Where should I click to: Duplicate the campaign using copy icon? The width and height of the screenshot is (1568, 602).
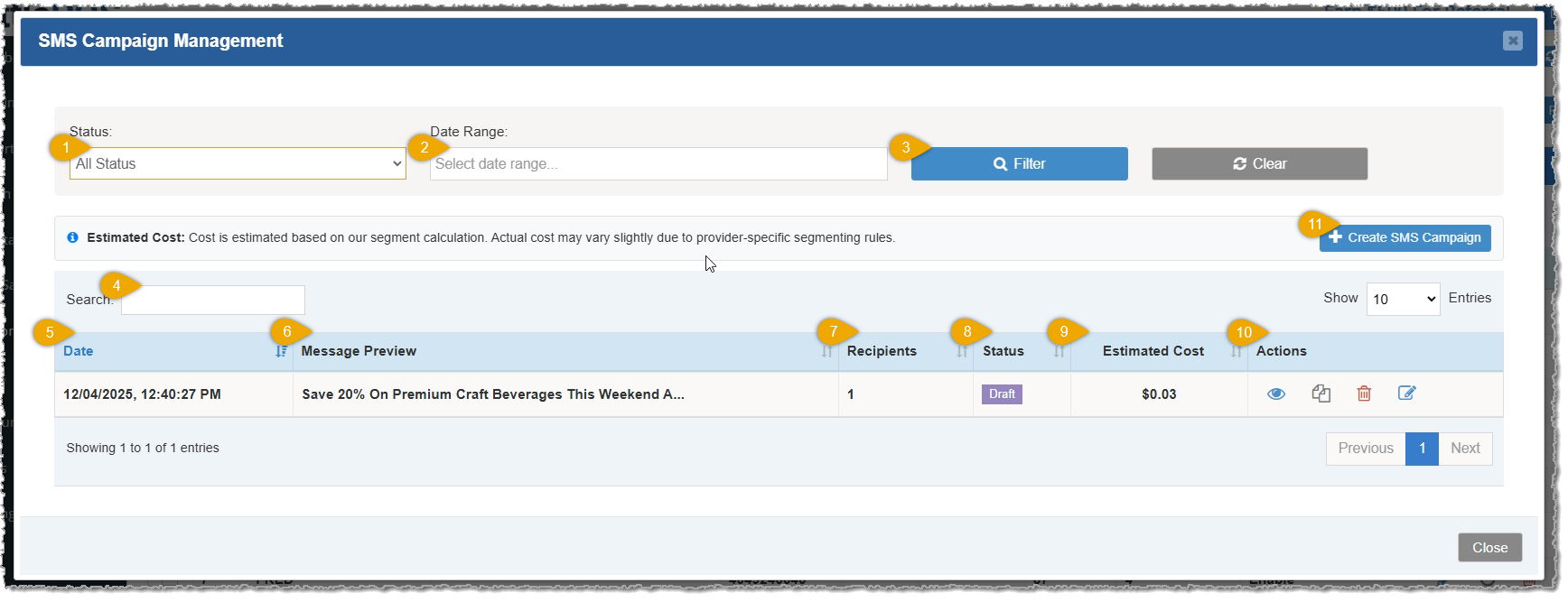pos(1321,394)
